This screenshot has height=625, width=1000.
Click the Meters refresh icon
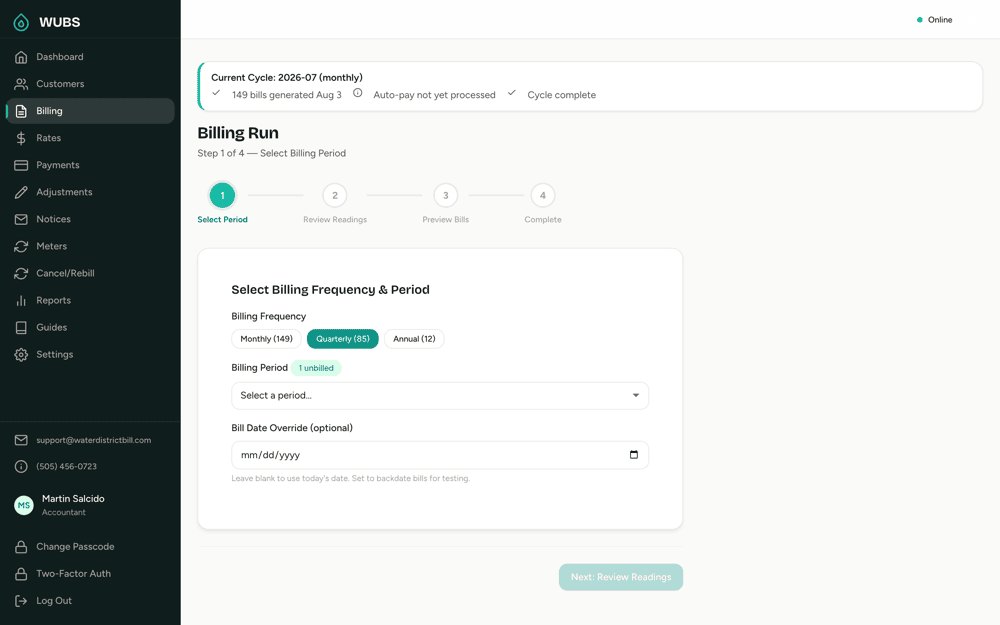pyautogui.click(x=21, y=246)
